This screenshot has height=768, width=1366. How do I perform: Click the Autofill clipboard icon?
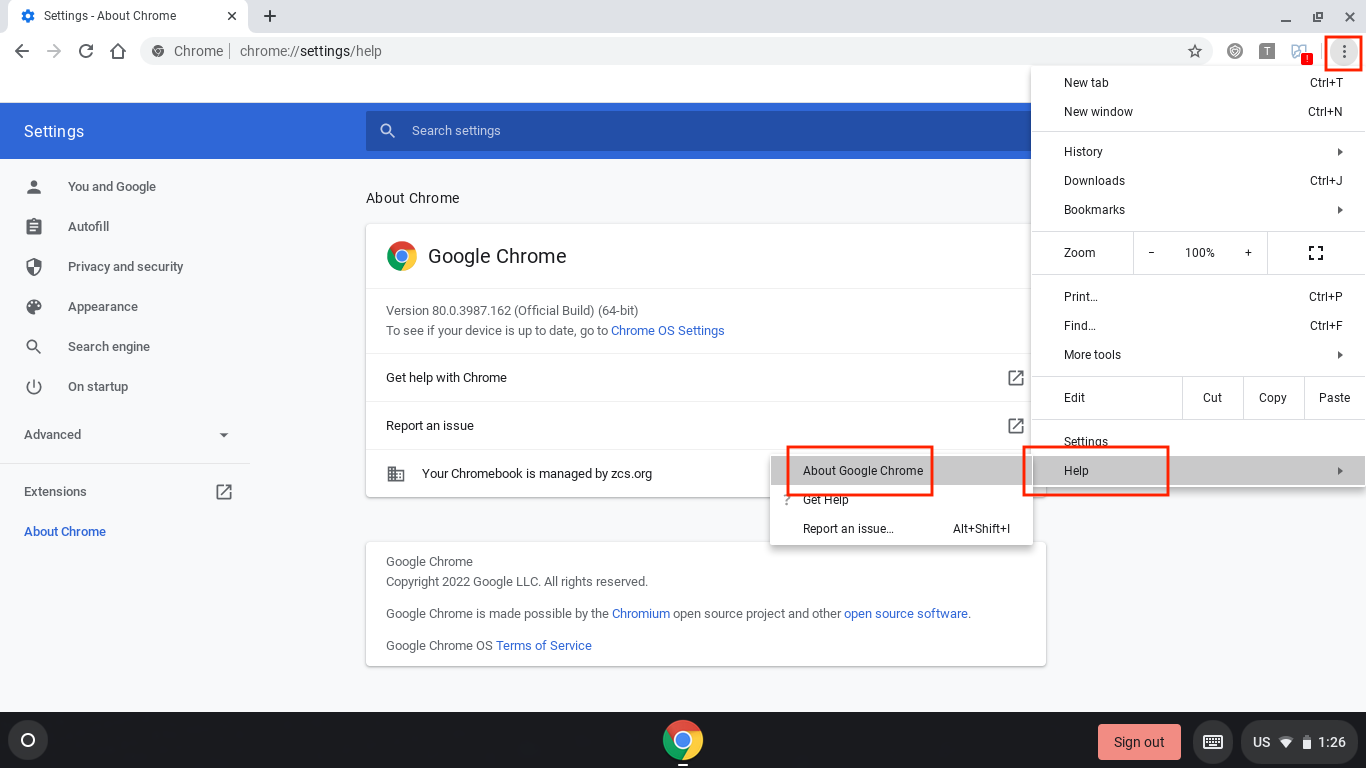[34, 227]
